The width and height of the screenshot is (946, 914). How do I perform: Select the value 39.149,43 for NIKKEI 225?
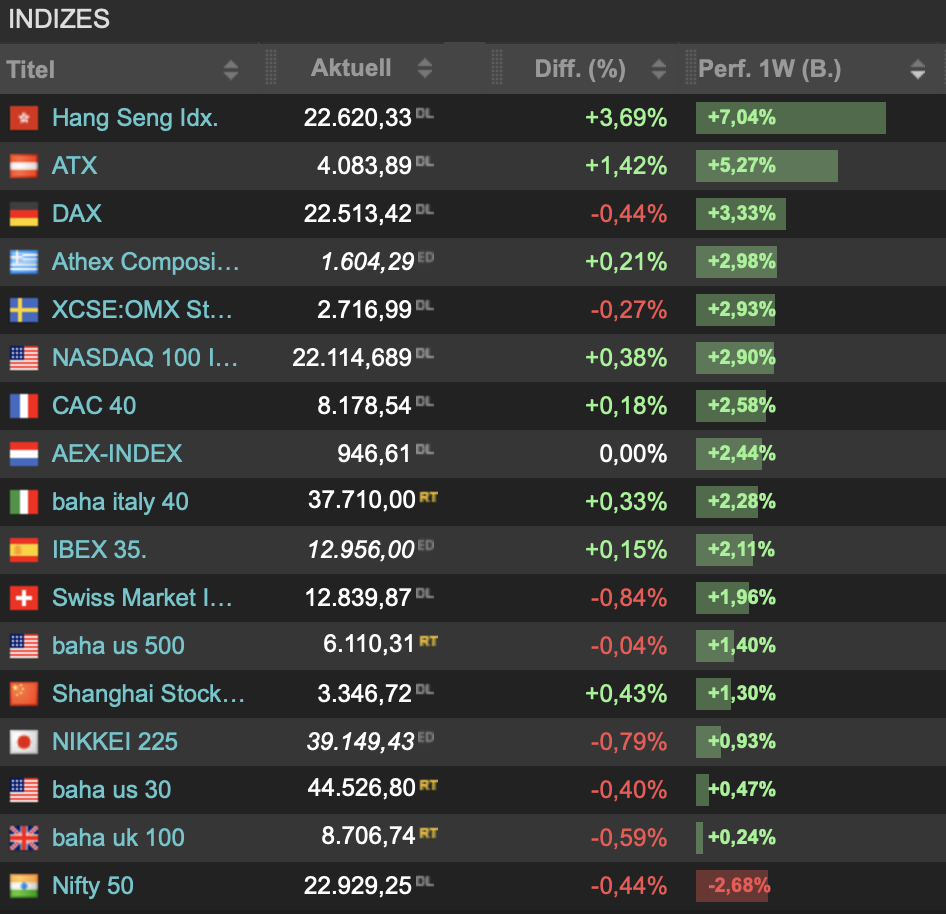click(360, 741)
